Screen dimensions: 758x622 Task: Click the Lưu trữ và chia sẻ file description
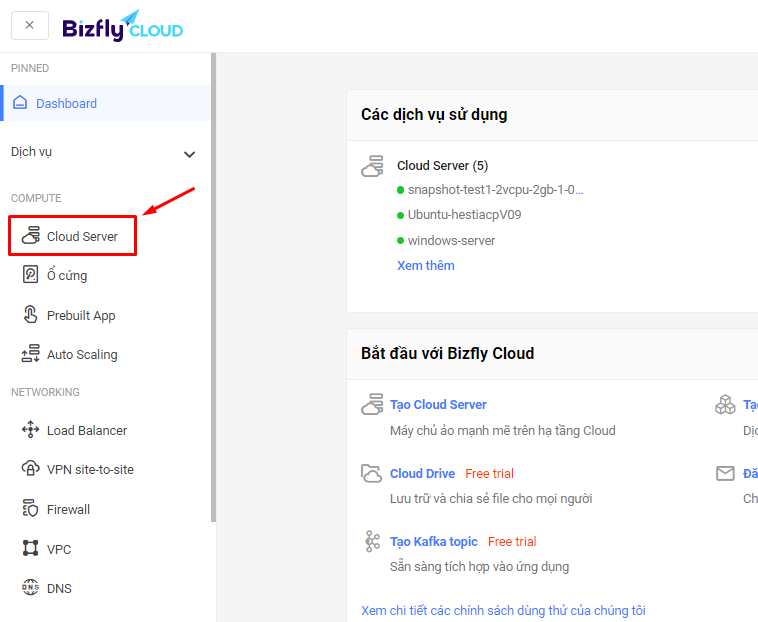[x=491, y=498]
